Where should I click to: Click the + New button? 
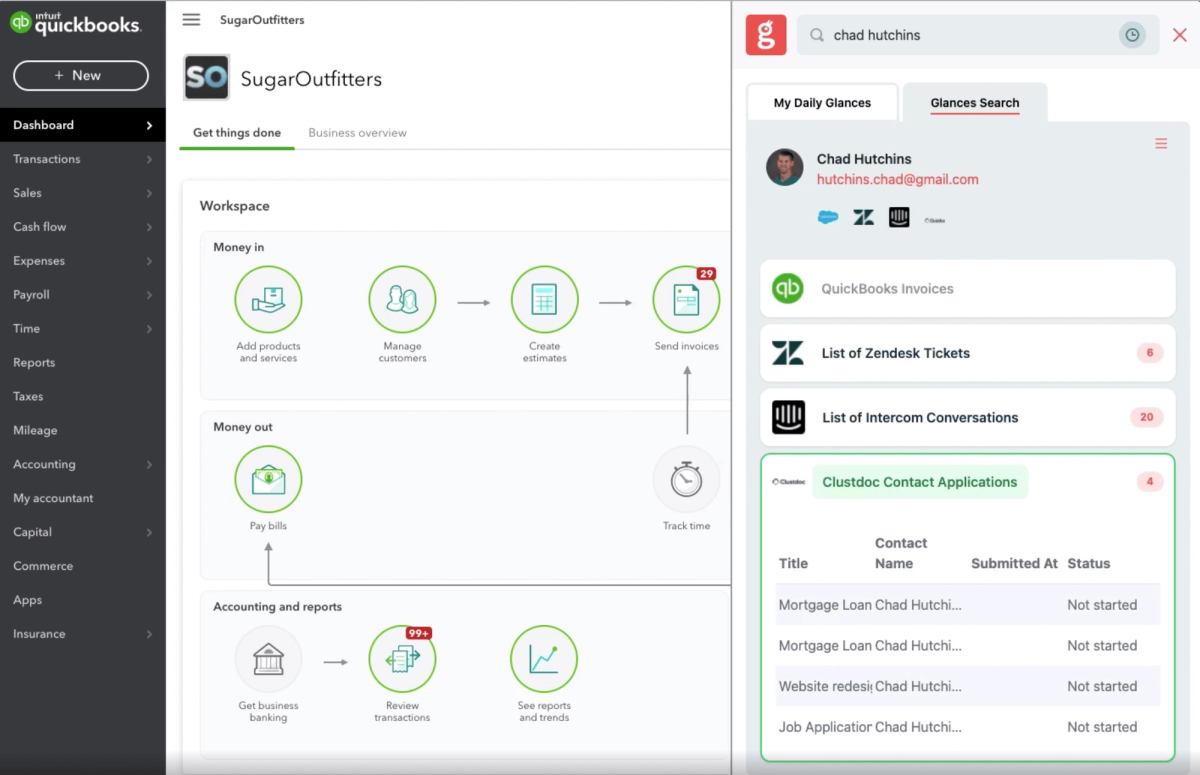click(x=81, y=75)
